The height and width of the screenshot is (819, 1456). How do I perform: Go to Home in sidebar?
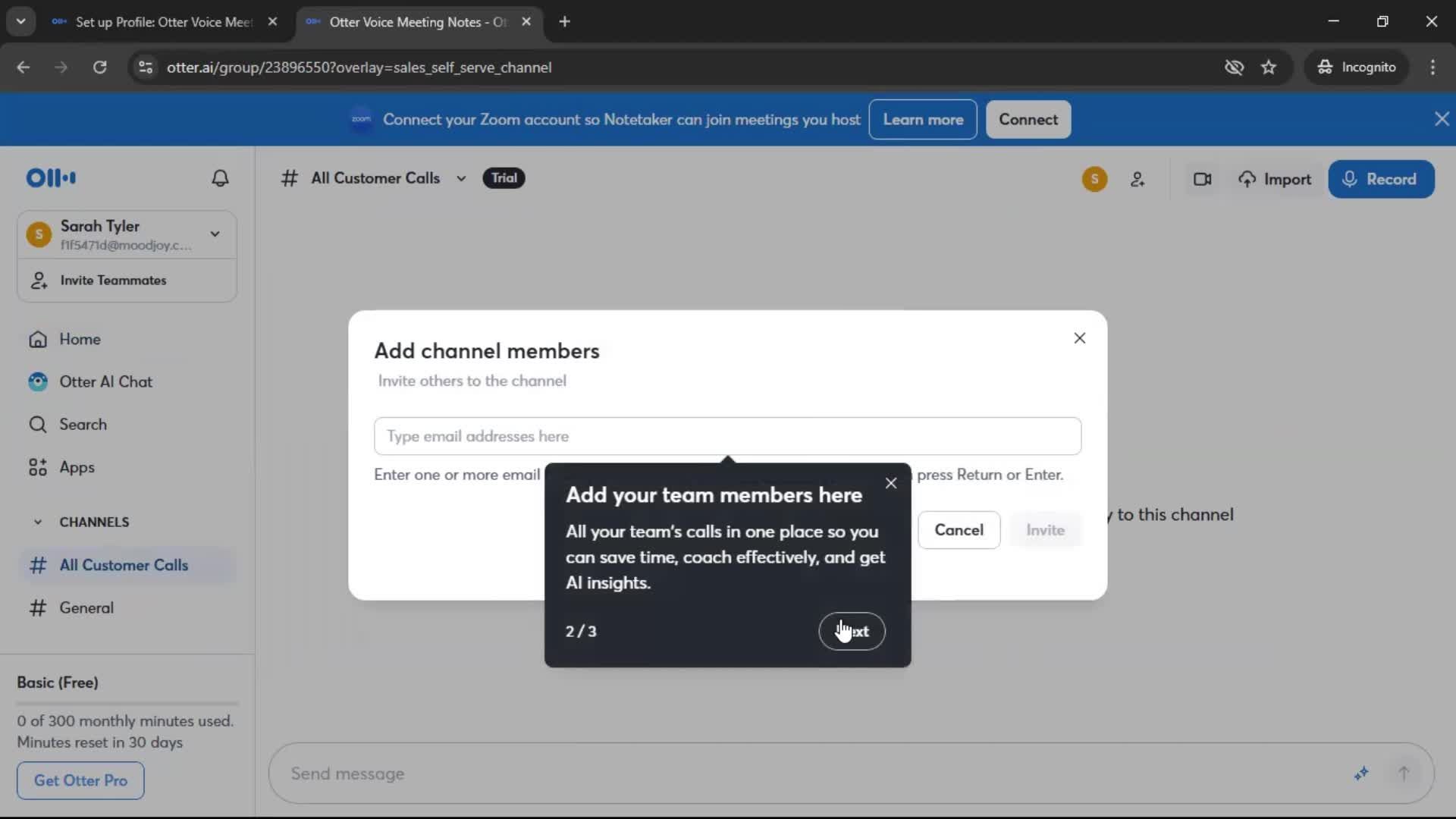(127, 339)
